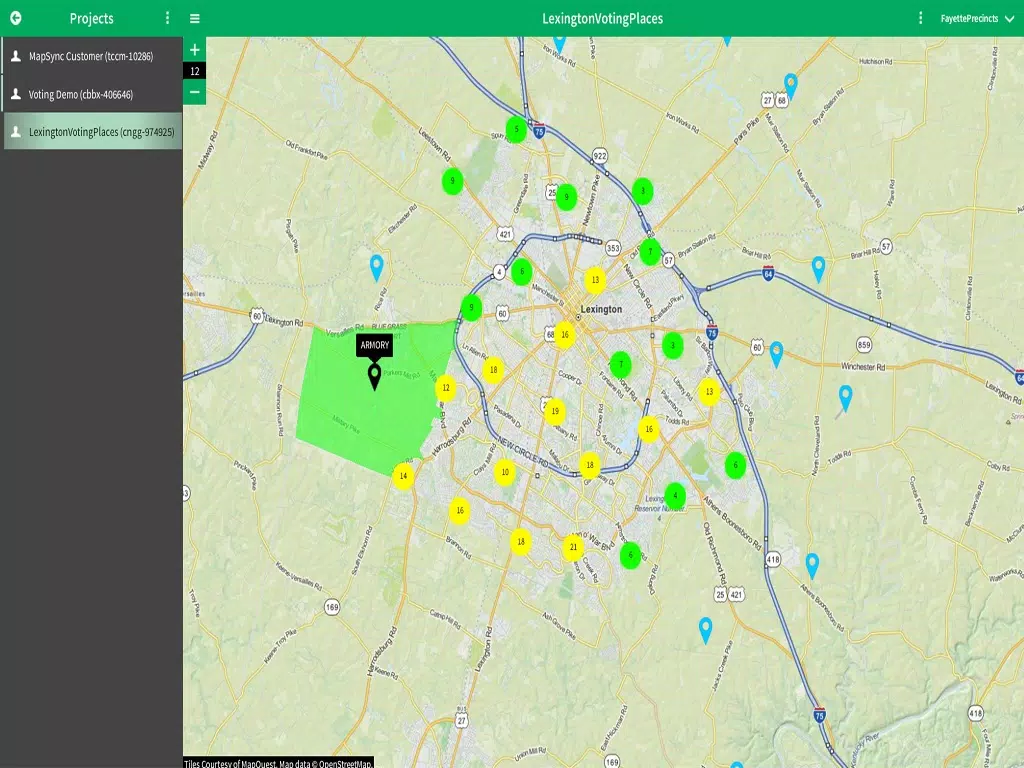Open yellow cluster 16 near Todds Rd
This screenshot has height=768, width=1024.
(x=648, y=429)
